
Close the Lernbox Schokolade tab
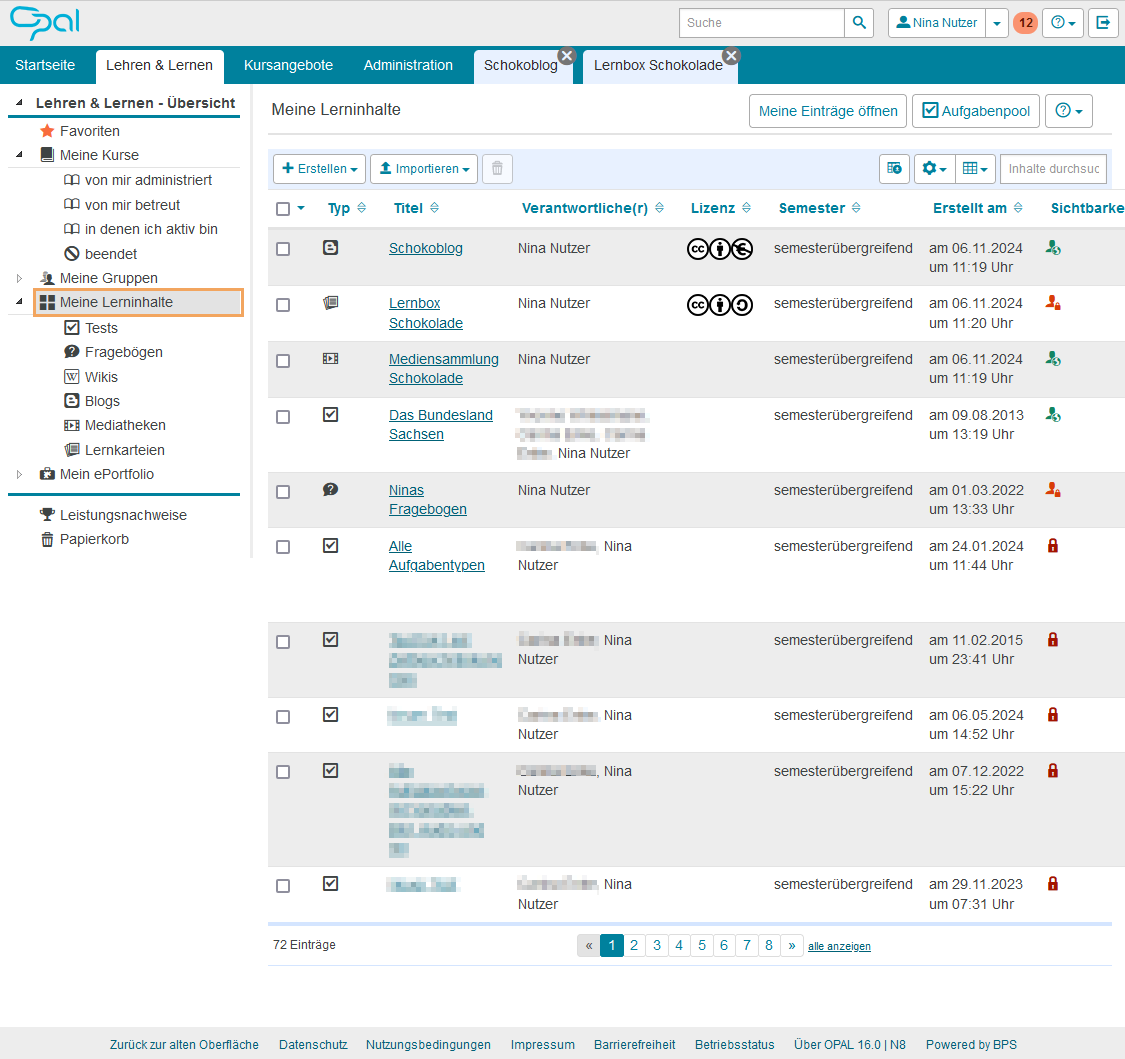pos(731,55)
